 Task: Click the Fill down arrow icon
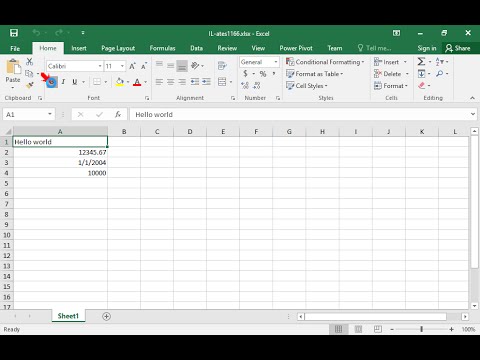click(x=421, y=74)
